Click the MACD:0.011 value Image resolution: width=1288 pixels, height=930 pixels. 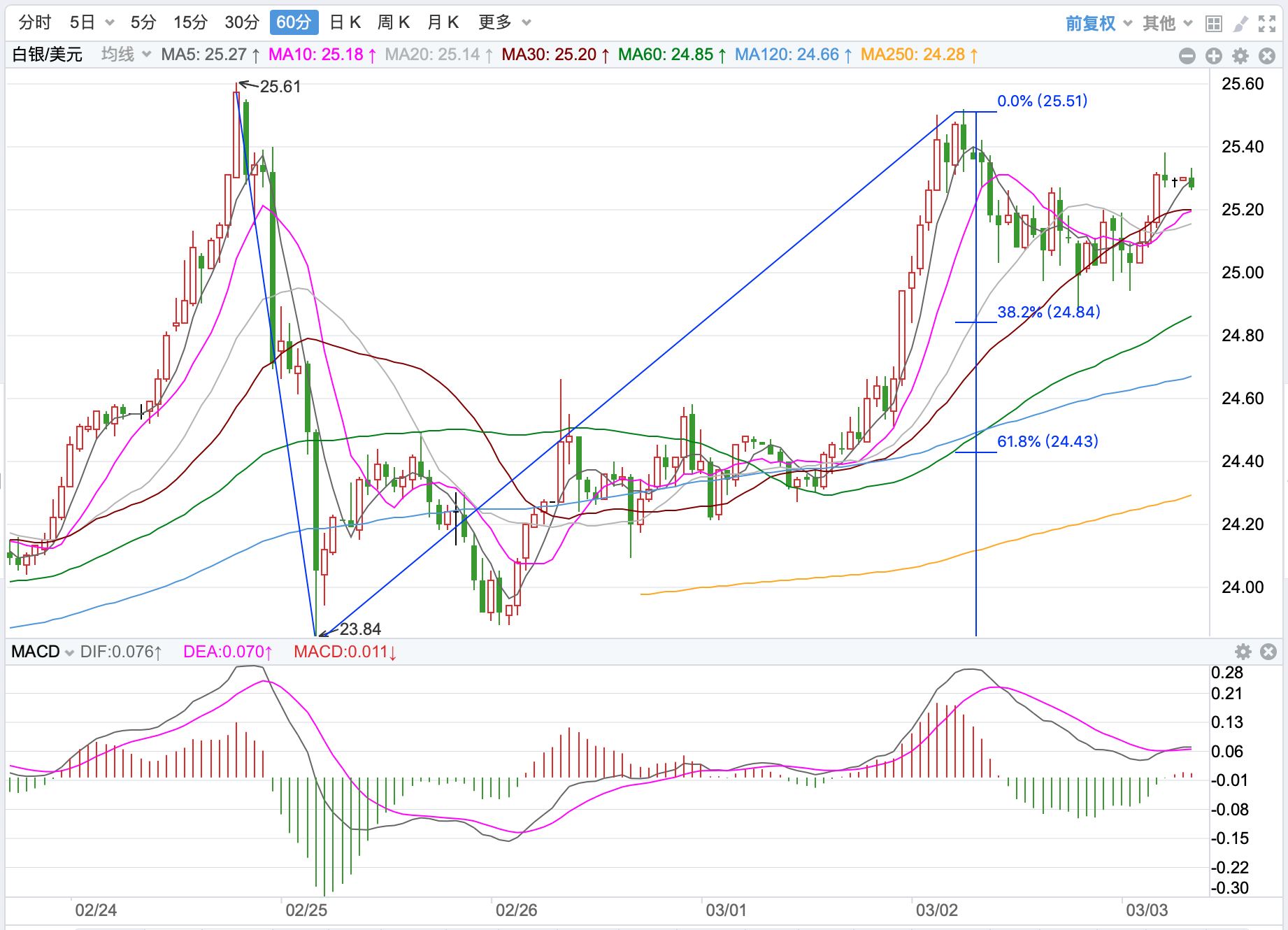pos(345,652)
